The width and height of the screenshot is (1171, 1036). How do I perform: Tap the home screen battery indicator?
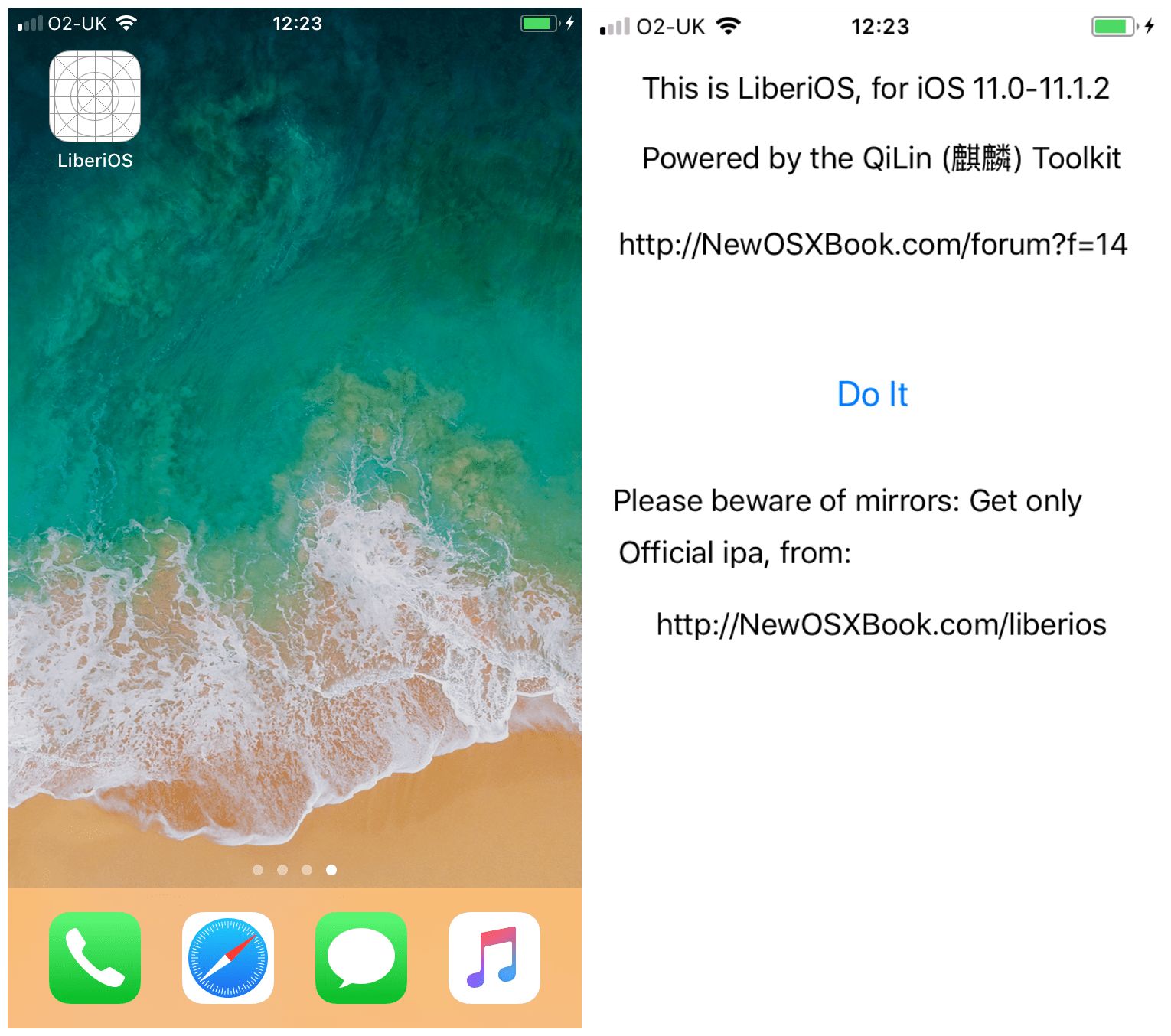click(x=540, y=23)
